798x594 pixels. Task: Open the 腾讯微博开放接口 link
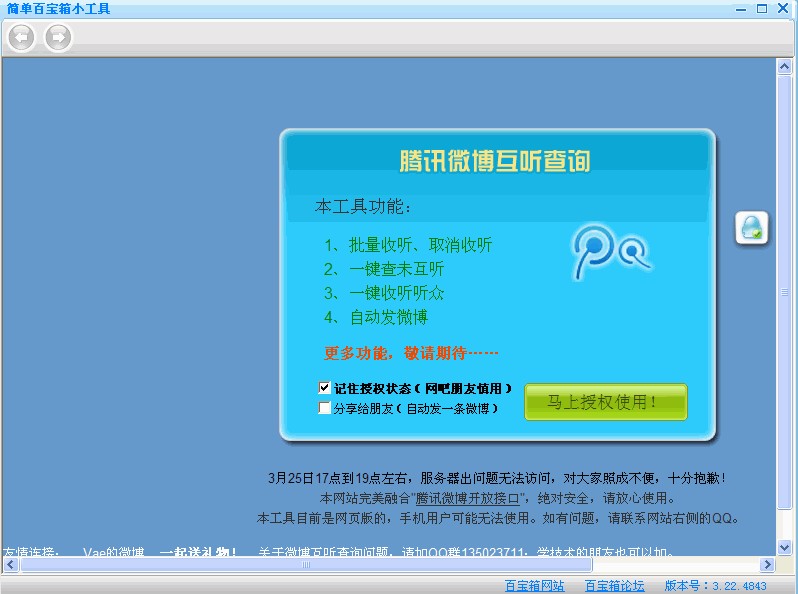point(467,498)
